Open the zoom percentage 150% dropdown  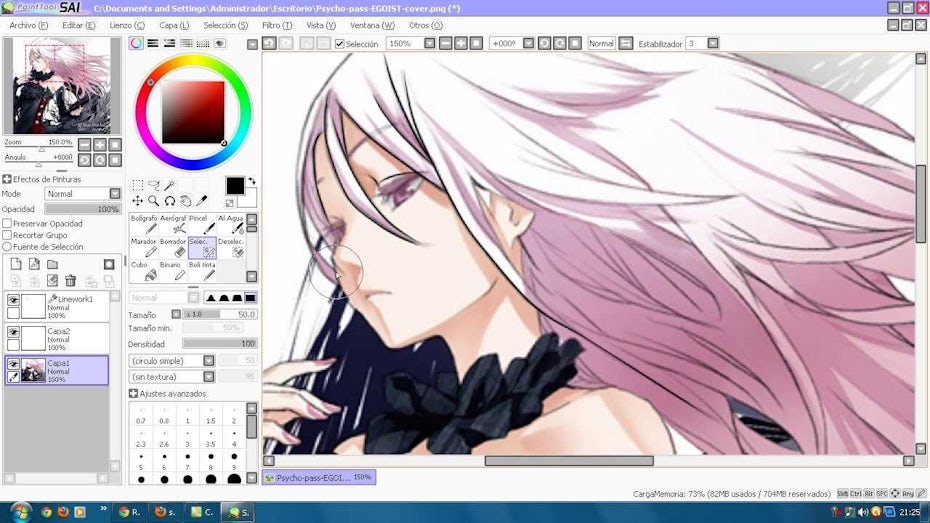429,44
